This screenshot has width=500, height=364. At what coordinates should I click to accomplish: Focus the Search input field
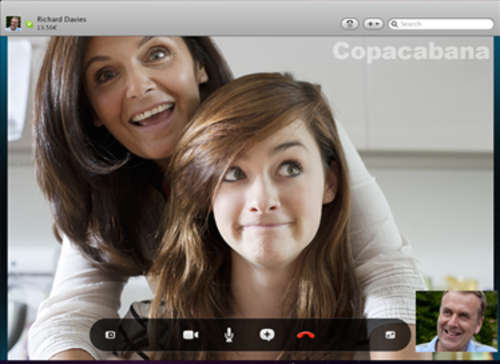[x=441, y=24]
